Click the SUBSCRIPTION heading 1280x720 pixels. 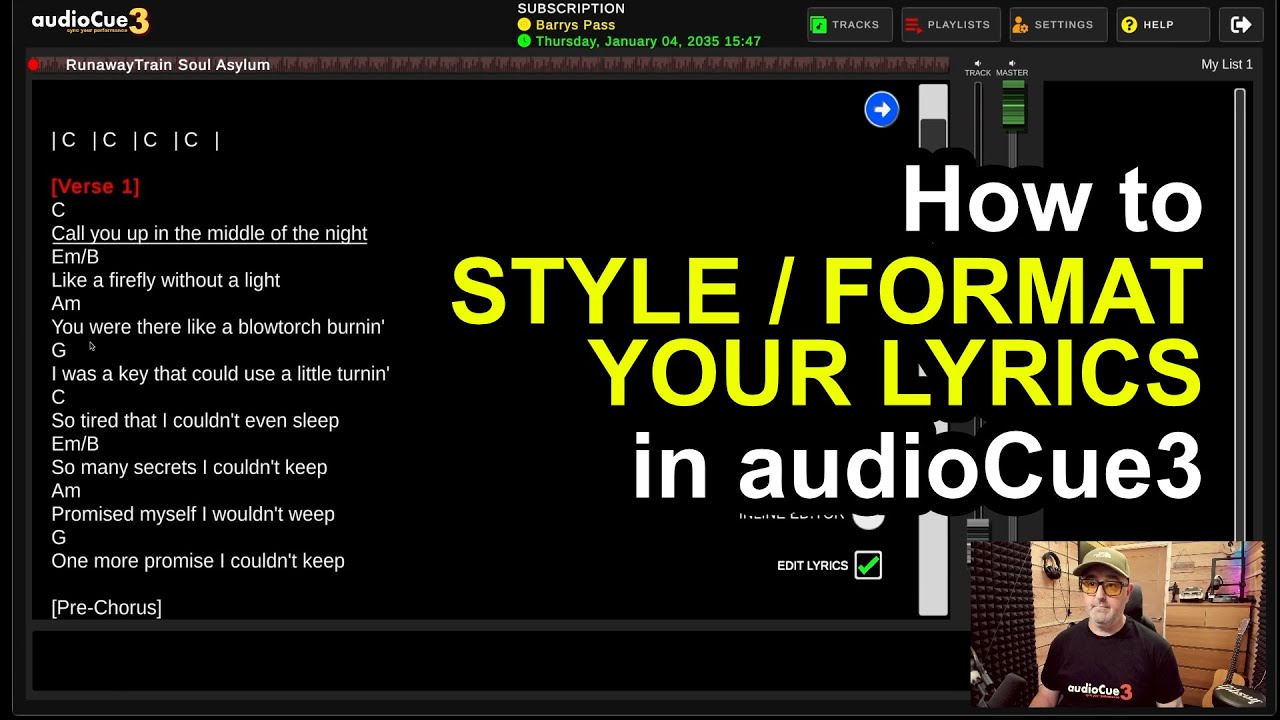tap(571, 8)
